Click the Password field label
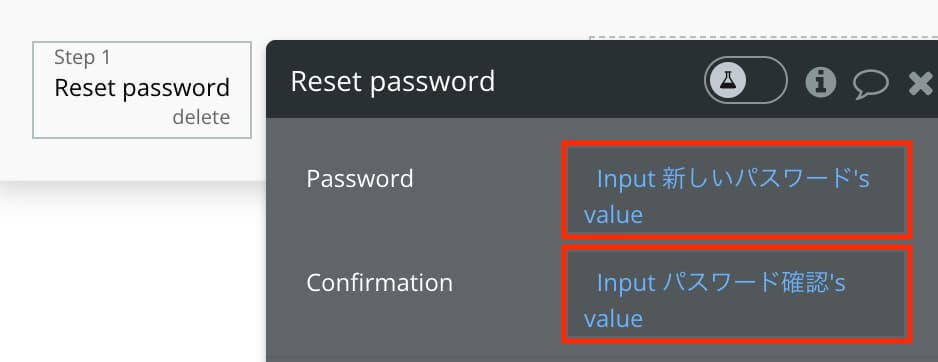 point(360,178)
